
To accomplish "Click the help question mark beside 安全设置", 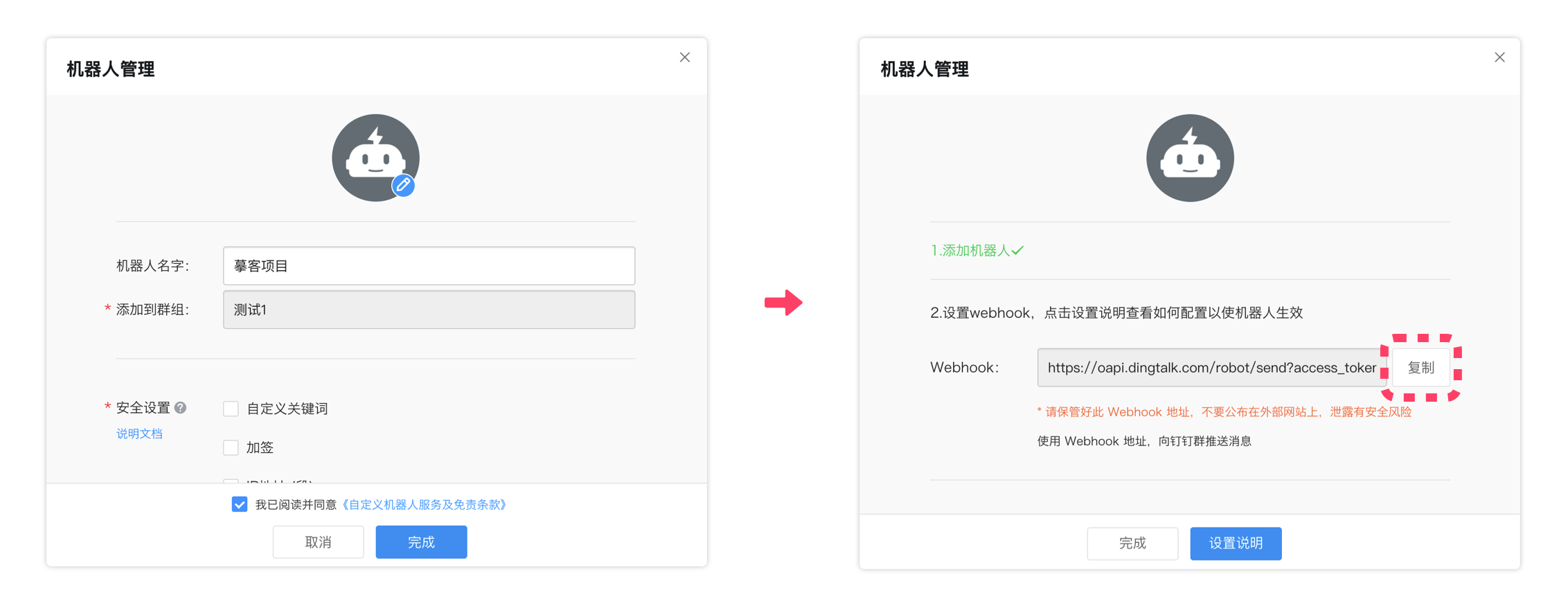I will (x=181, y=407).
